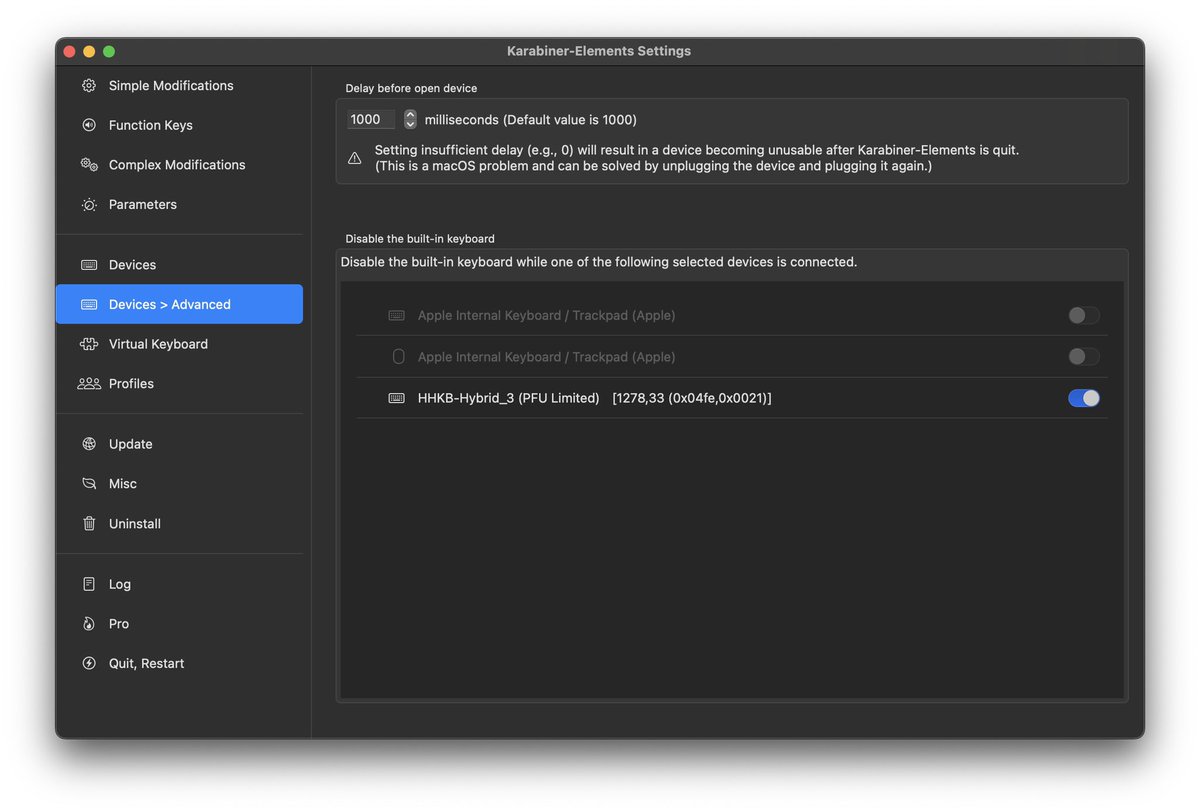Open Misc settings
Viewport: 1200px width, 812px height.
(179, 484)
